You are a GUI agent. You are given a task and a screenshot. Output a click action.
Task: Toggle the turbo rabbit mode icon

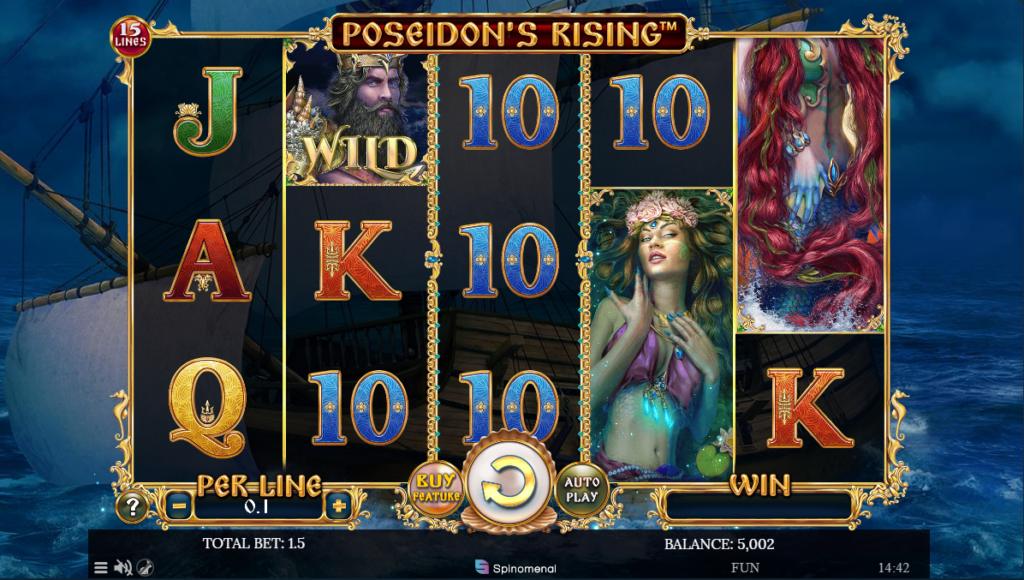click(145, 568)
